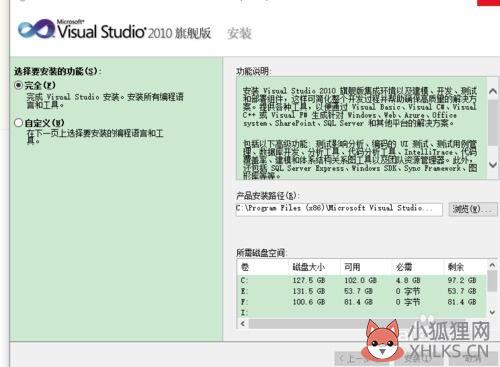Click the feature description scroll up arrow

pos(493,91)
